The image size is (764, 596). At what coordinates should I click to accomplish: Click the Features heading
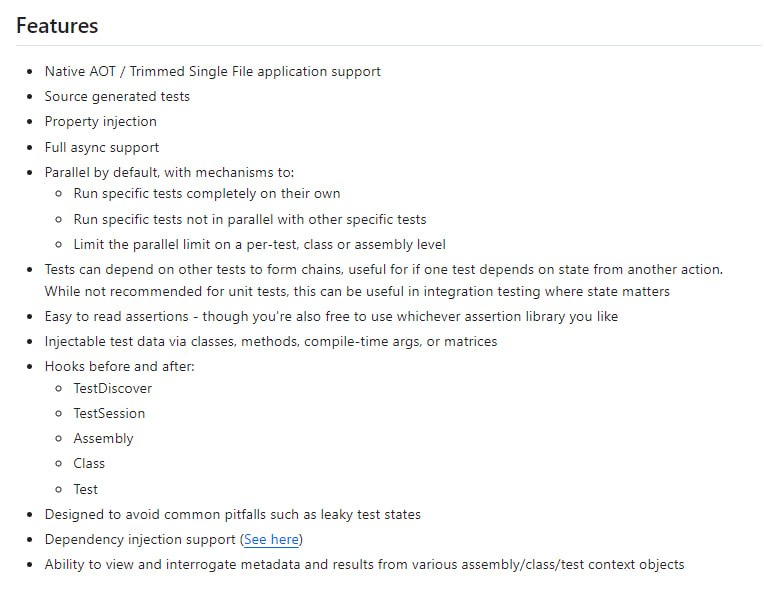click(57, 26)
